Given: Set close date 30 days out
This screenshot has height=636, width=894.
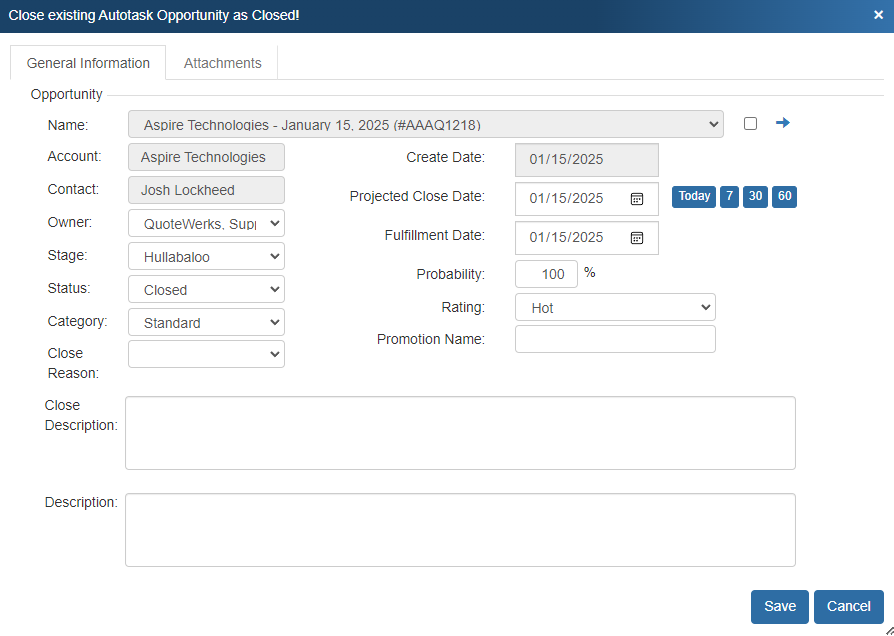Looking at the screenshot, I should tap(756, 197).
